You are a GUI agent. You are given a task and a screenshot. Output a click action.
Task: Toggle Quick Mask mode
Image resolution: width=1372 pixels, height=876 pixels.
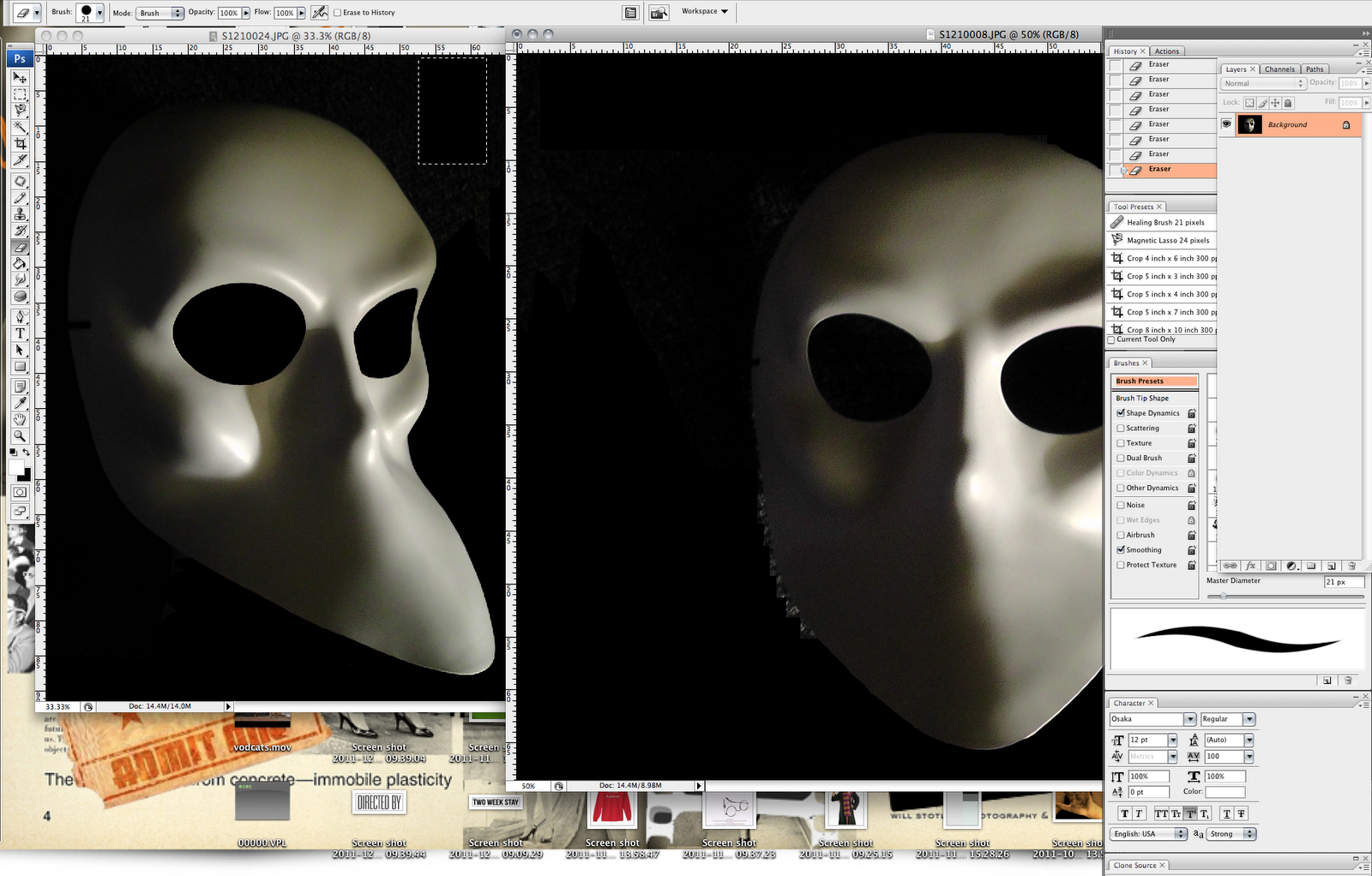20,493
